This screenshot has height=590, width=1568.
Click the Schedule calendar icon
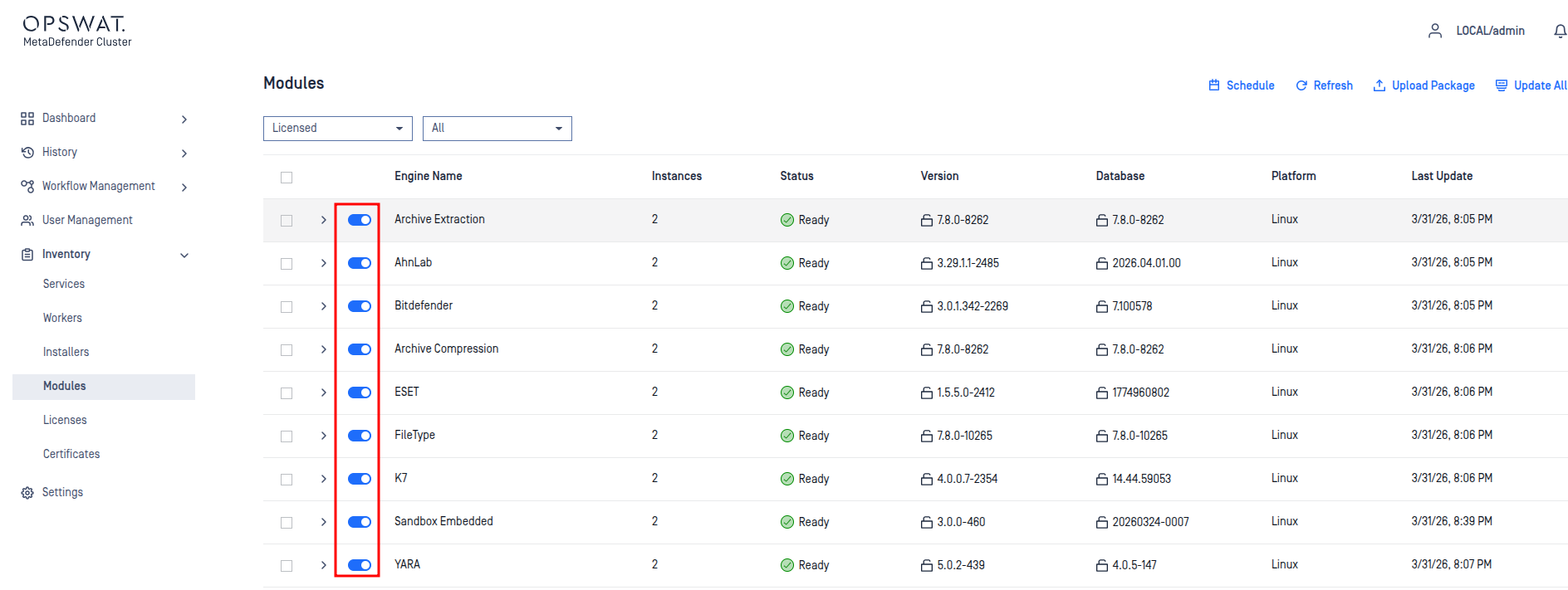tap(1214, 85)
